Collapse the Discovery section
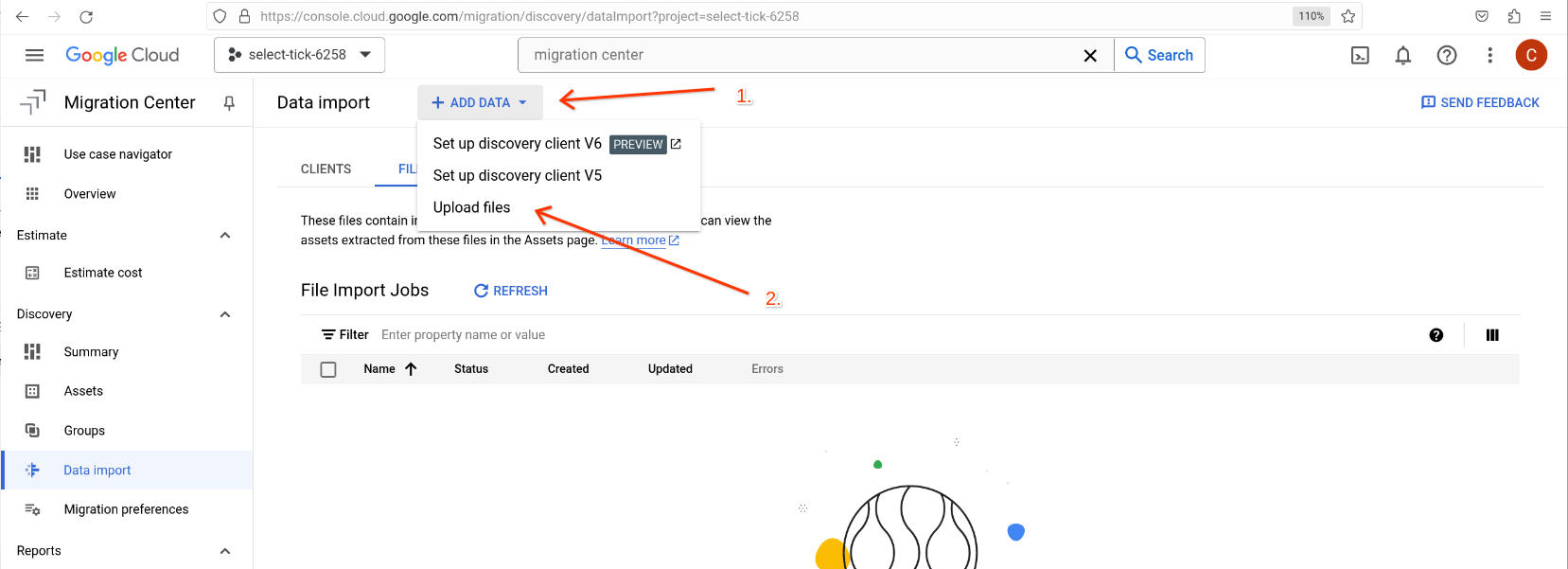Viewport: 1568px width, 569px height. [225, 314]
